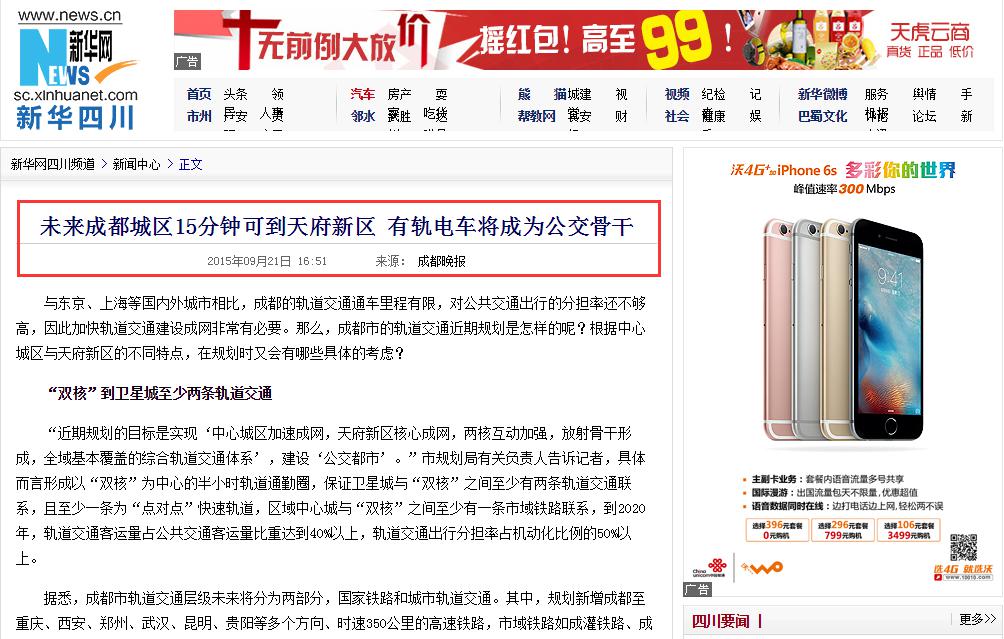The image size is (1004, 639).
Task: Click the 新华网四川频道 breadcrumb
Action: pos(53,165)
